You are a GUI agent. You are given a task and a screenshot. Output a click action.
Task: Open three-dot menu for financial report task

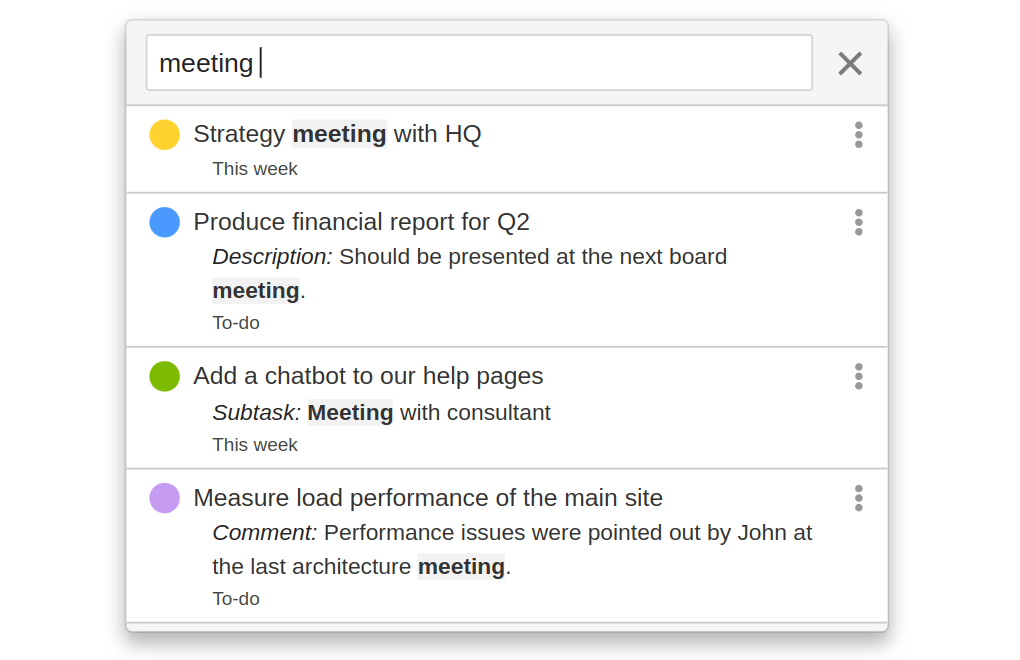click(x=858, y=222)
